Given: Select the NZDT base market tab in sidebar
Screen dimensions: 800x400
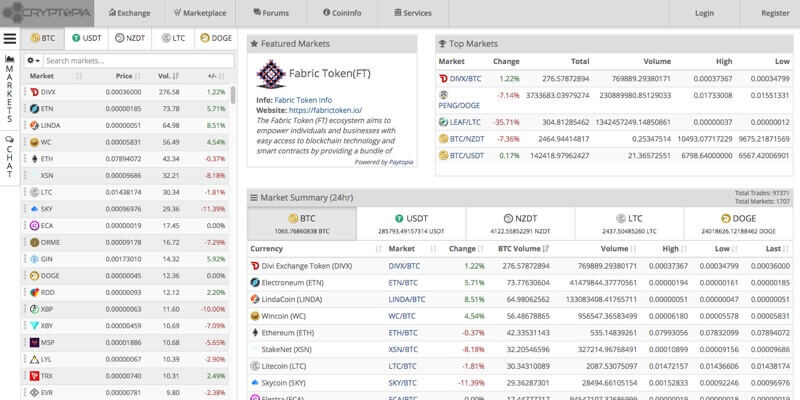Looking at the screenshot, I should coord(130,38).
